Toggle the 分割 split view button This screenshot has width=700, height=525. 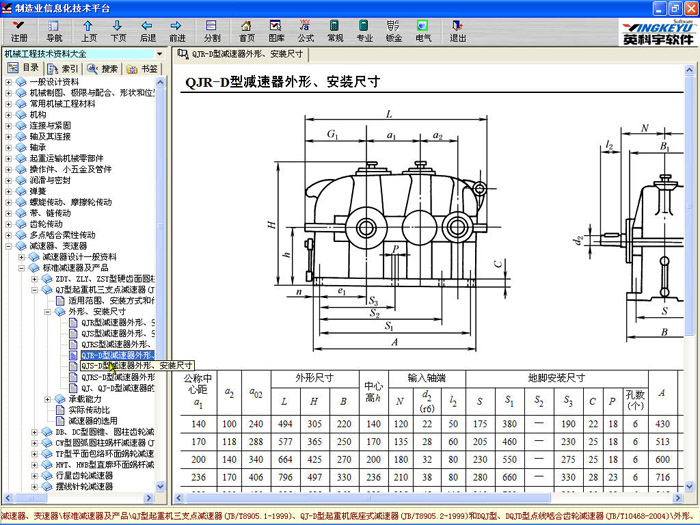(212, 30)
